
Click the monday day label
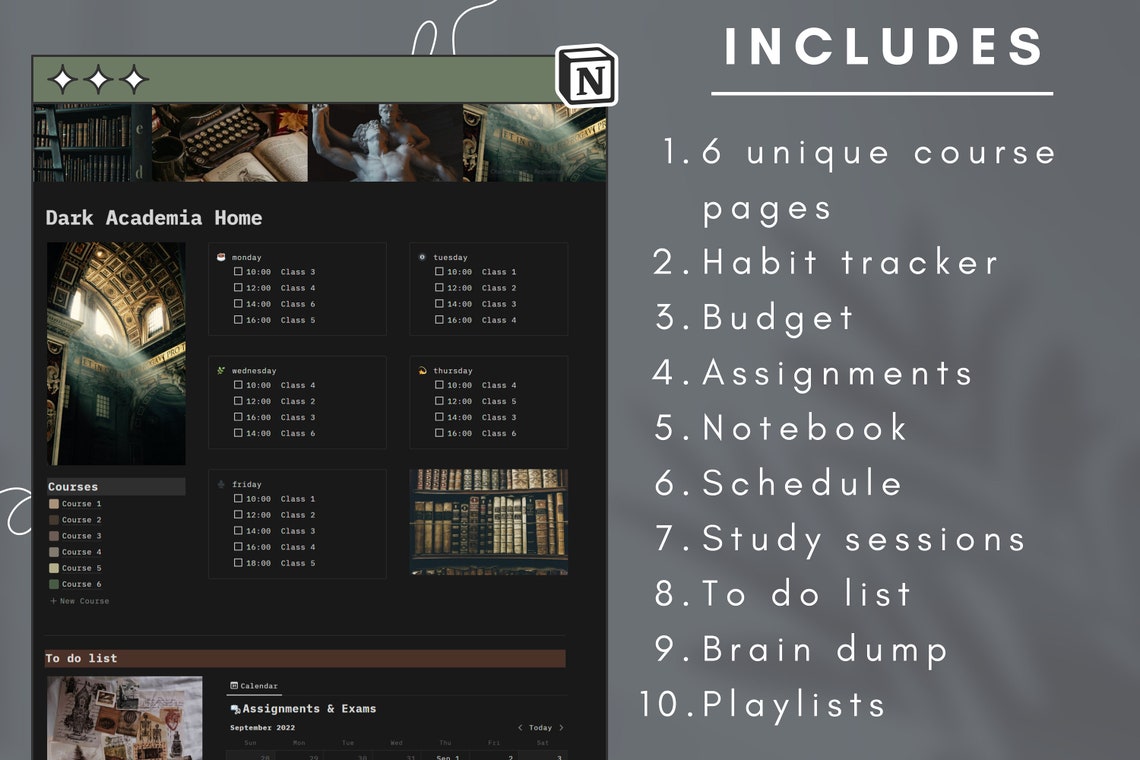(x=246, y=257)
